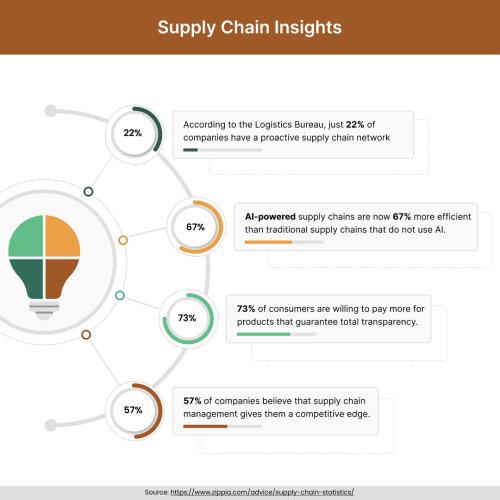Click the light bulb's dark green quadrant
The image size is (500, 500).
(29, 277)
